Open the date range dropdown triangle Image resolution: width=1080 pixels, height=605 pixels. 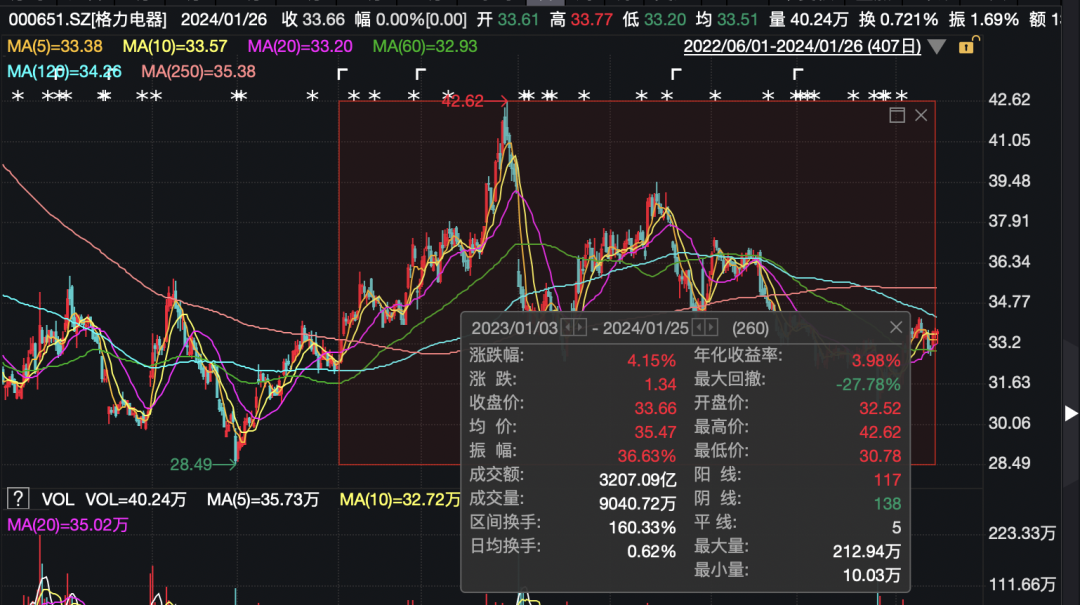937,47
